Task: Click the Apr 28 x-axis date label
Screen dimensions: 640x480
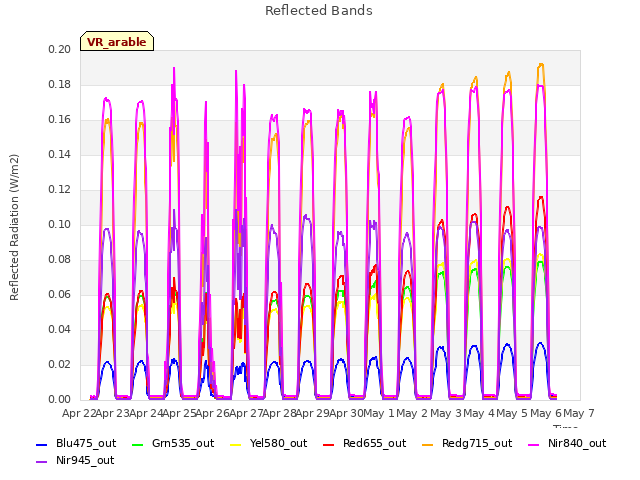Action: (x=278, y=413)
